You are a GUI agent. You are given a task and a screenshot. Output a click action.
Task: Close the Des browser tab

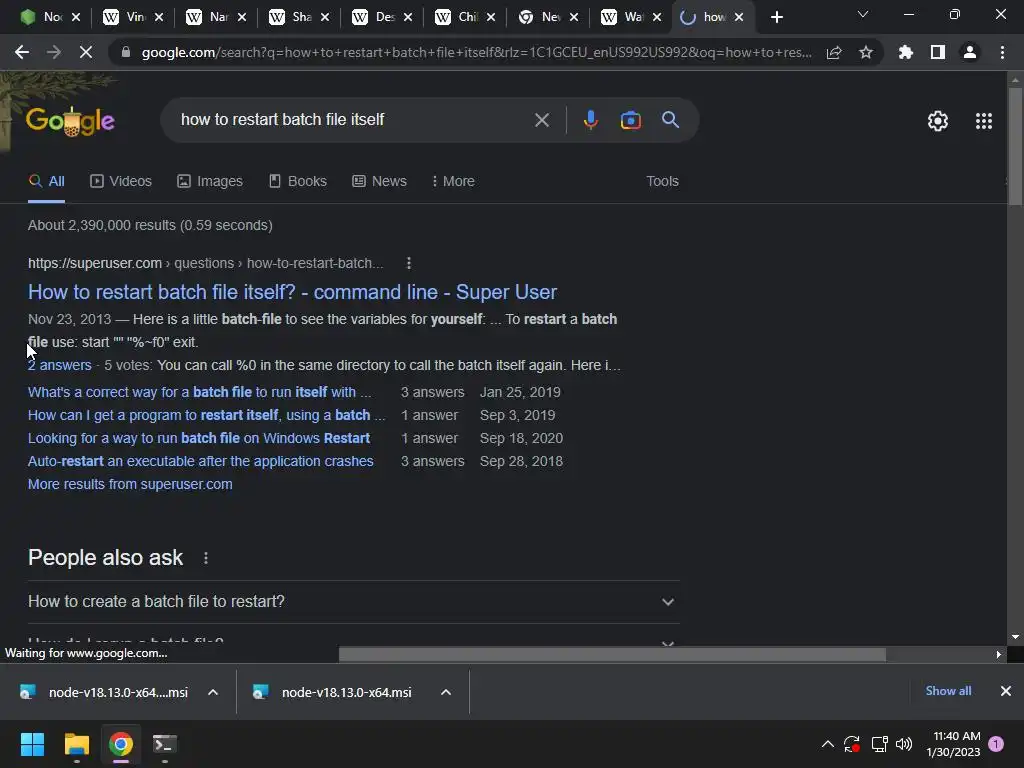tap(408, 18)
